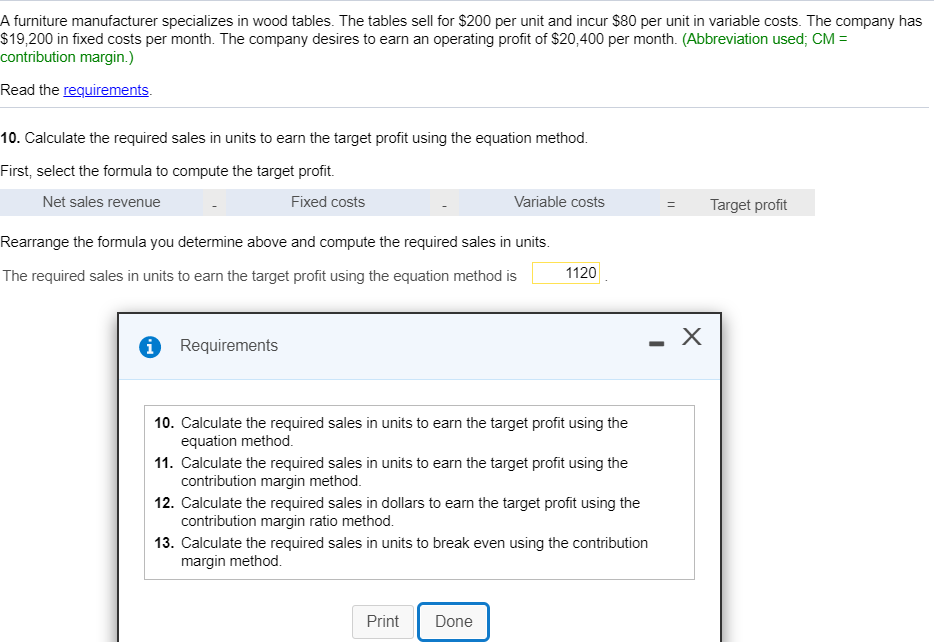
Task: Click the equals sign in the formula
Action: coord(671,205)
